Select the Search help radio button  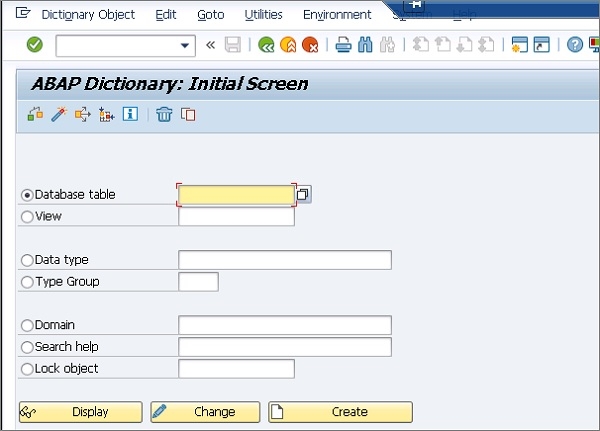pyautogui.click(x=27, y=347)
